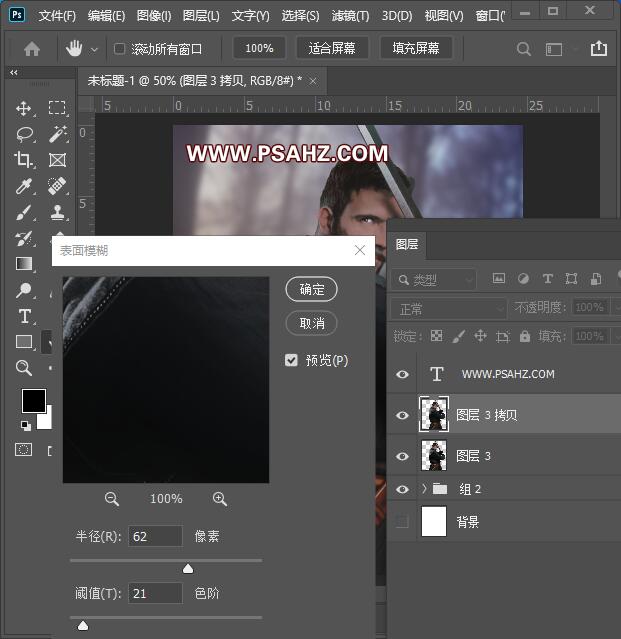Click the 适合屏幕 button
The height and width of the screenshot is (639, 621).
coord(332,48)
